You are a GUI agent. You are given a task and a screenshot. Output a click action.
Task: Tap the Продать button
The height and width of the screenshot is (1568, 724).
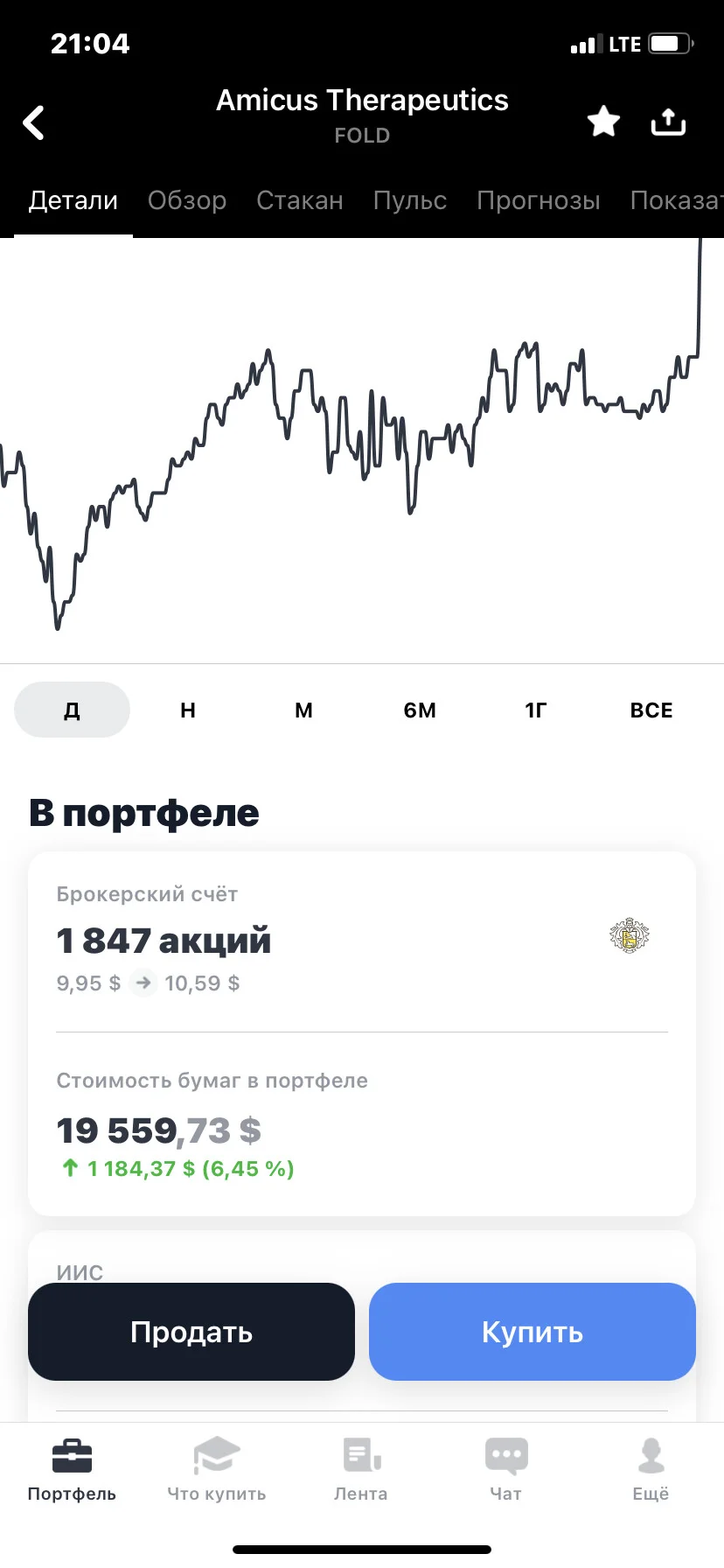tap(191, 1332)
